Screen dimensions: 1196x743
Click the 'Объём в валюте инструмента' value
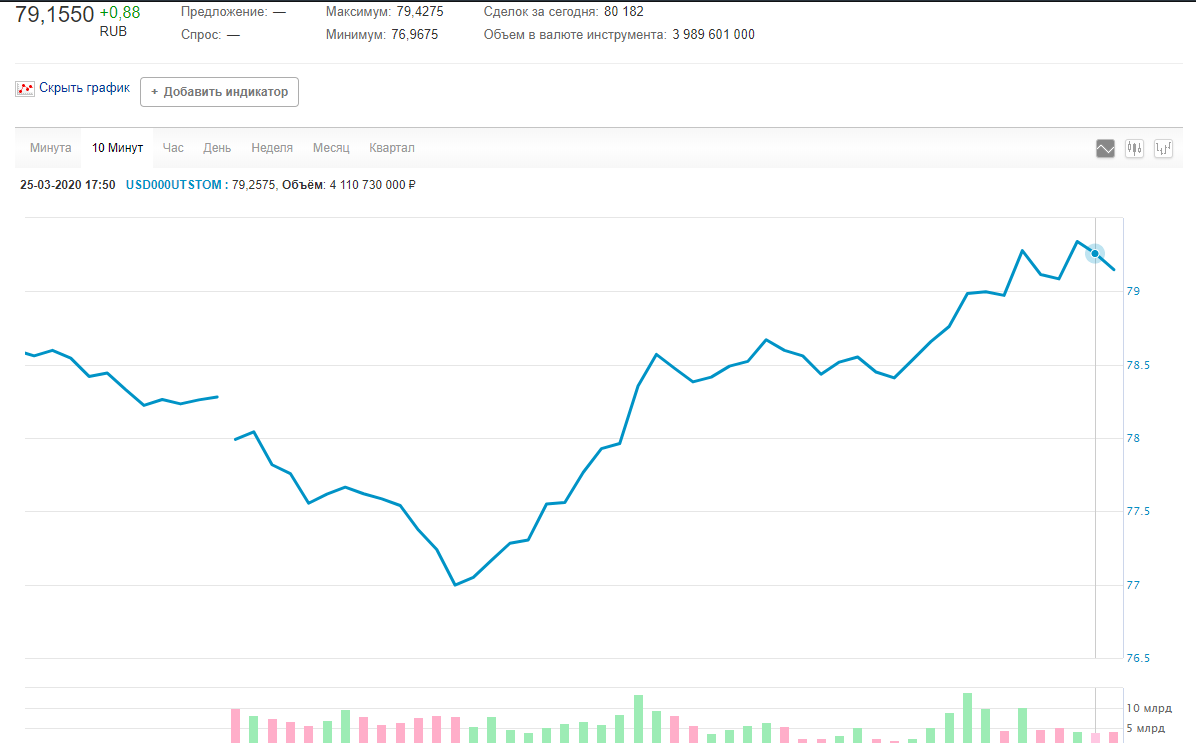tap(713, 35)
